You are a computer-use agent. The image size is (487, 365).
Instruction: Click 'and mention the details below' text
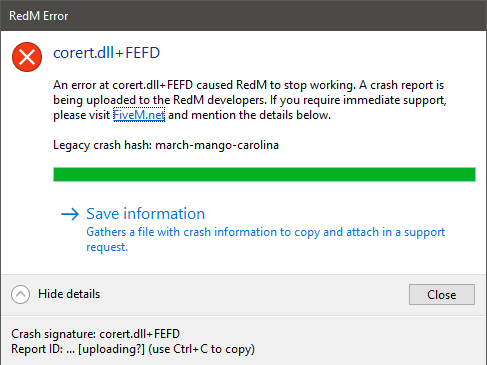[x=250, y=115]
